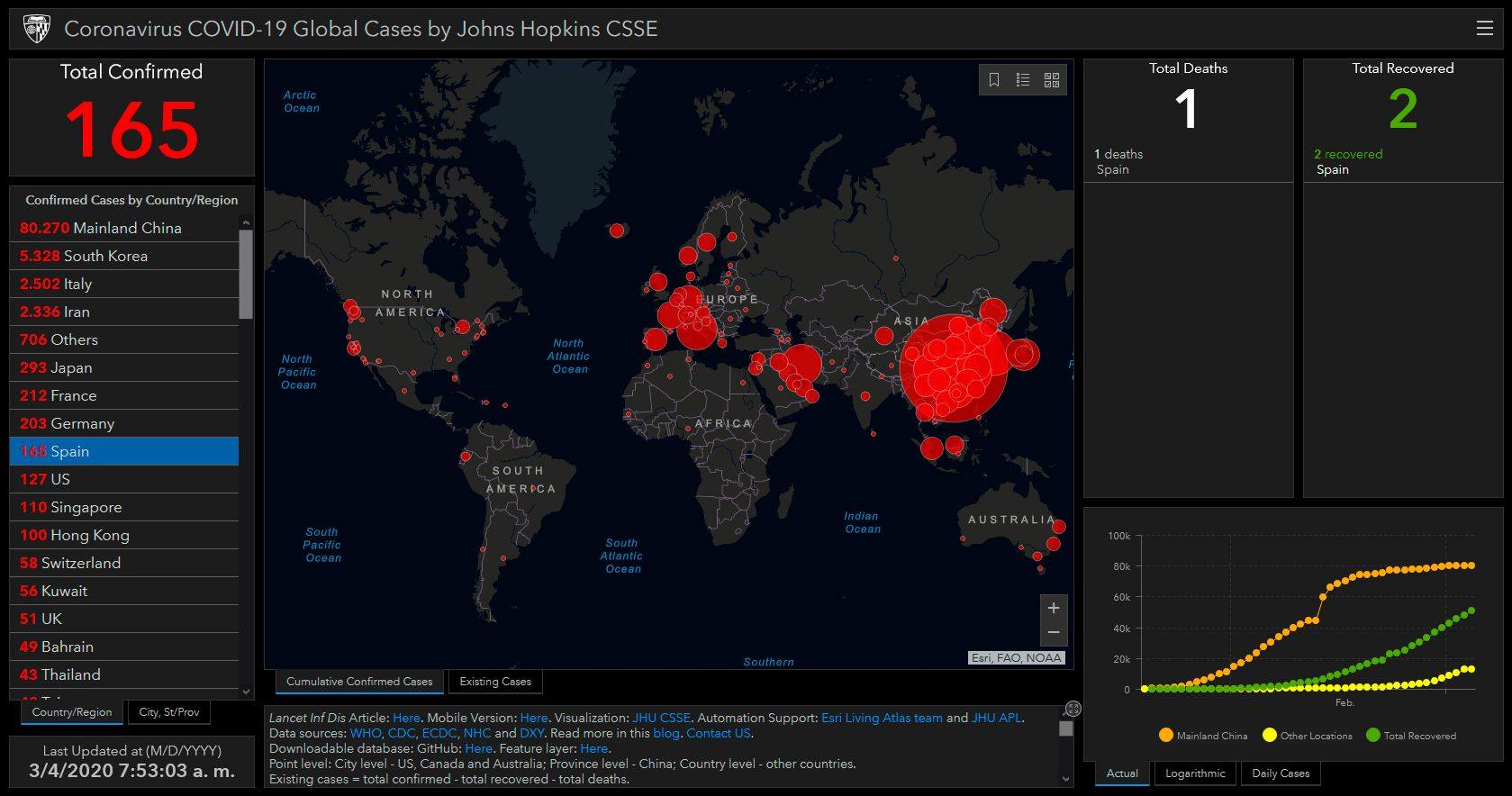The width and height of the screenshot is (1512, 796).
Task: Zoom in on the map with plus
Action: (1054, 608)
